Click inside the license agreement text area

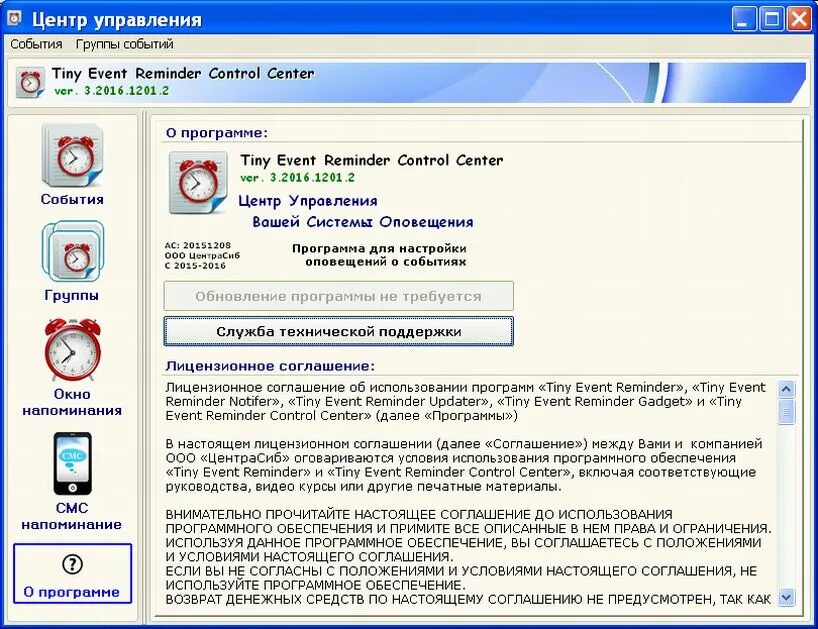pyautogui.click(x=470, y=493)
